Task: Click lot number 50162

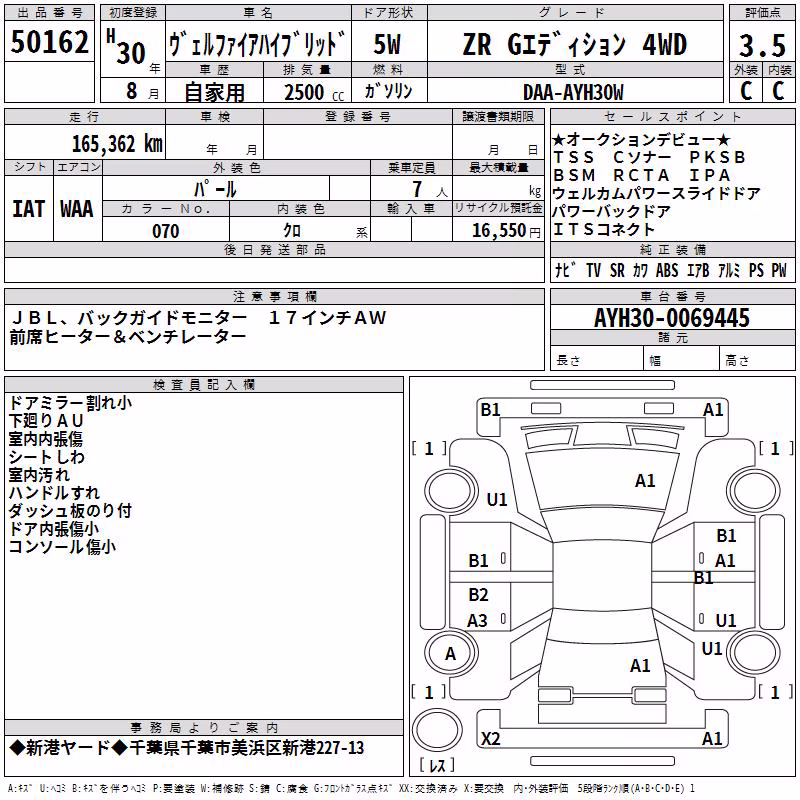Action: [x=49, y=42]
